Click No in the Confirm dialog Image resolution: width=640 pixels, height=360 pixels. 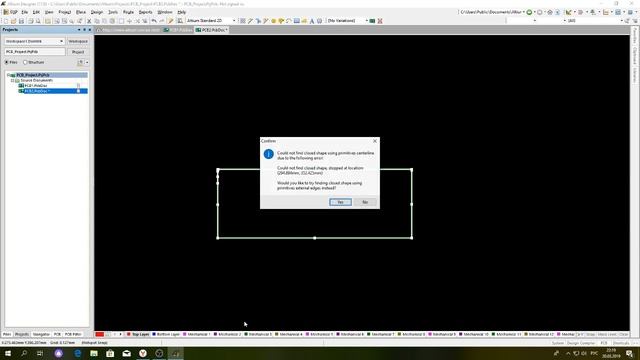365,202
